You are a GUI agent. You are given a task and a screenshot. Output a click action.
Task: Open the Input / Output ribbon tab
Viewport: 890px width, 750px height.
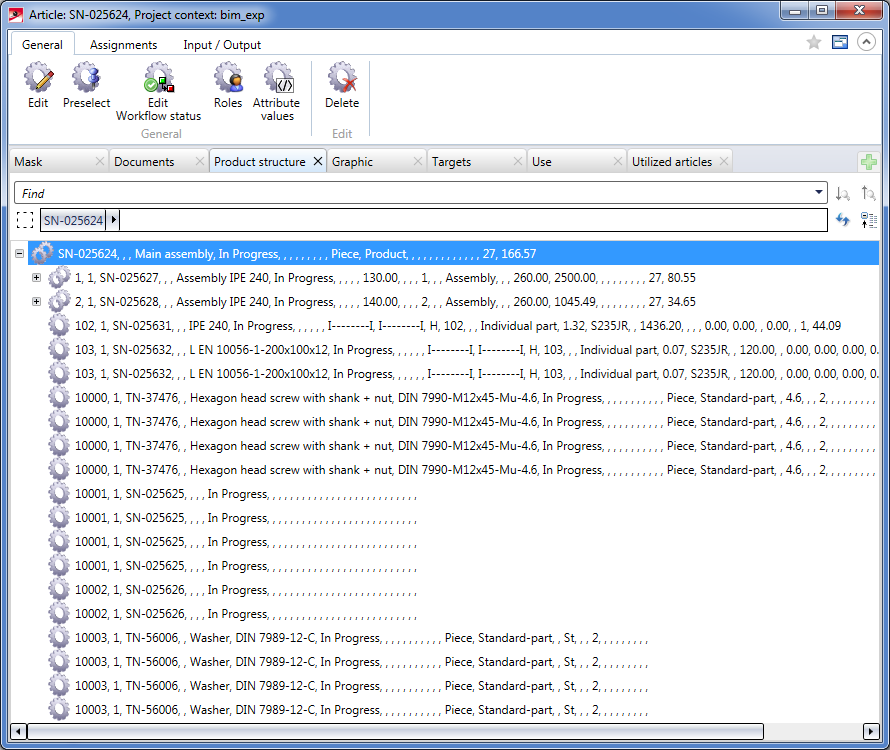pos(222,45)
